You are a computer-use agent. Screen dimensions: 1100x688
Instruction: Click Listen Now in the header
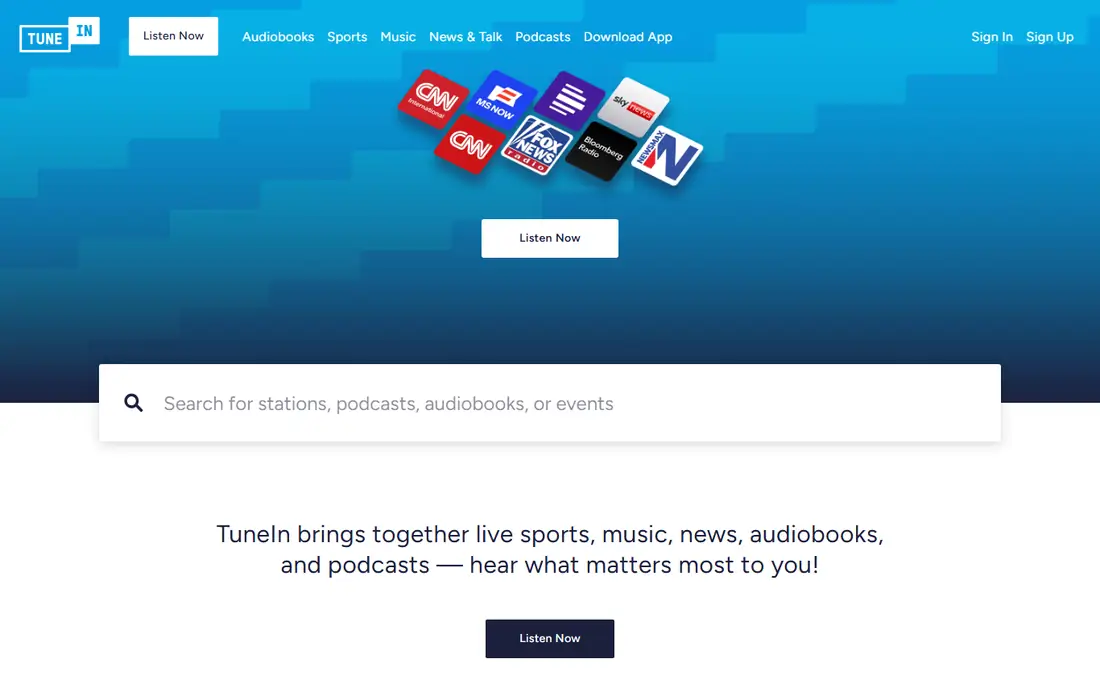[173, 36]
